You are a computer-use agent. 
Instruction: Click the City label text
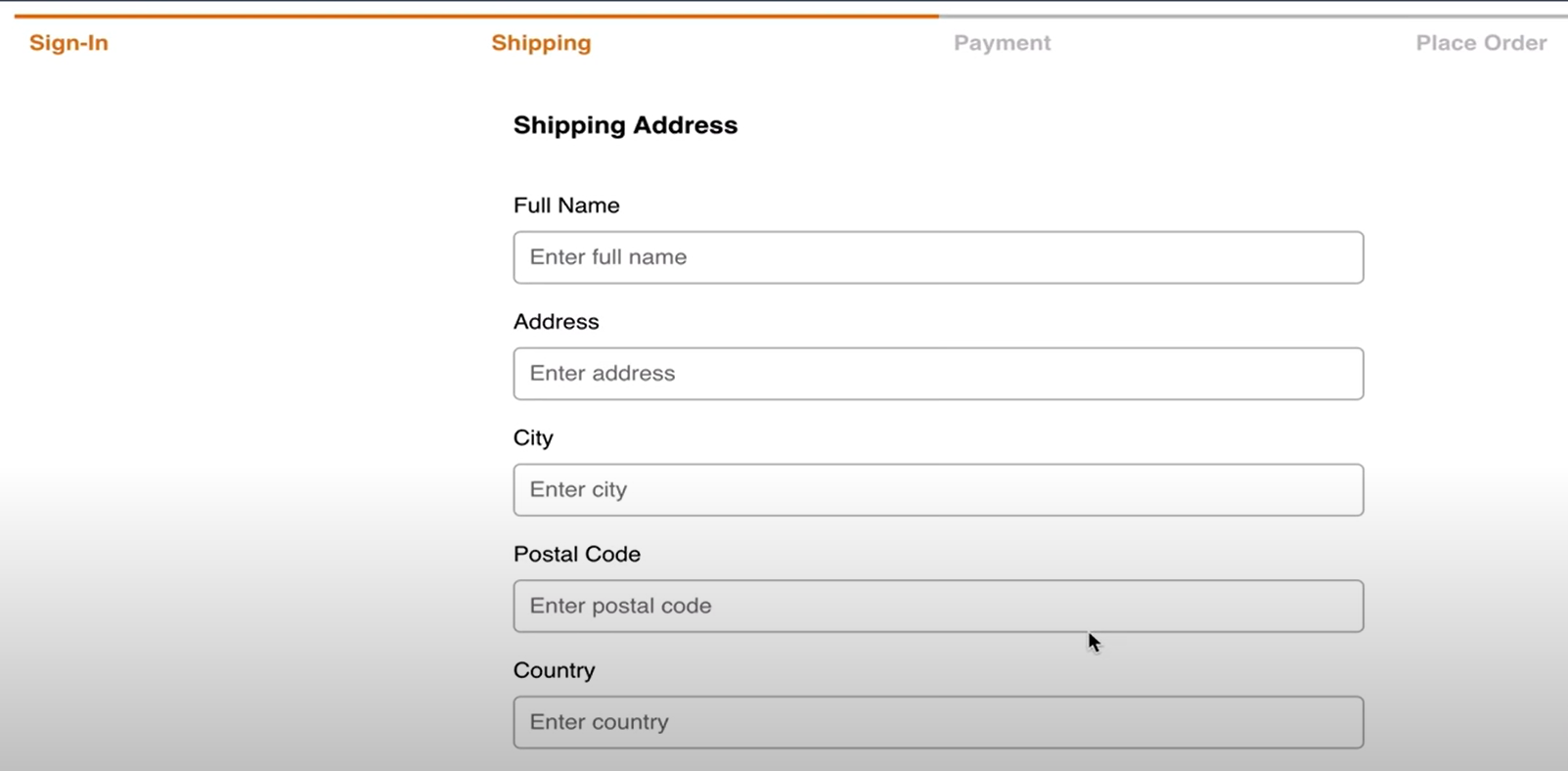coord(533,437)
